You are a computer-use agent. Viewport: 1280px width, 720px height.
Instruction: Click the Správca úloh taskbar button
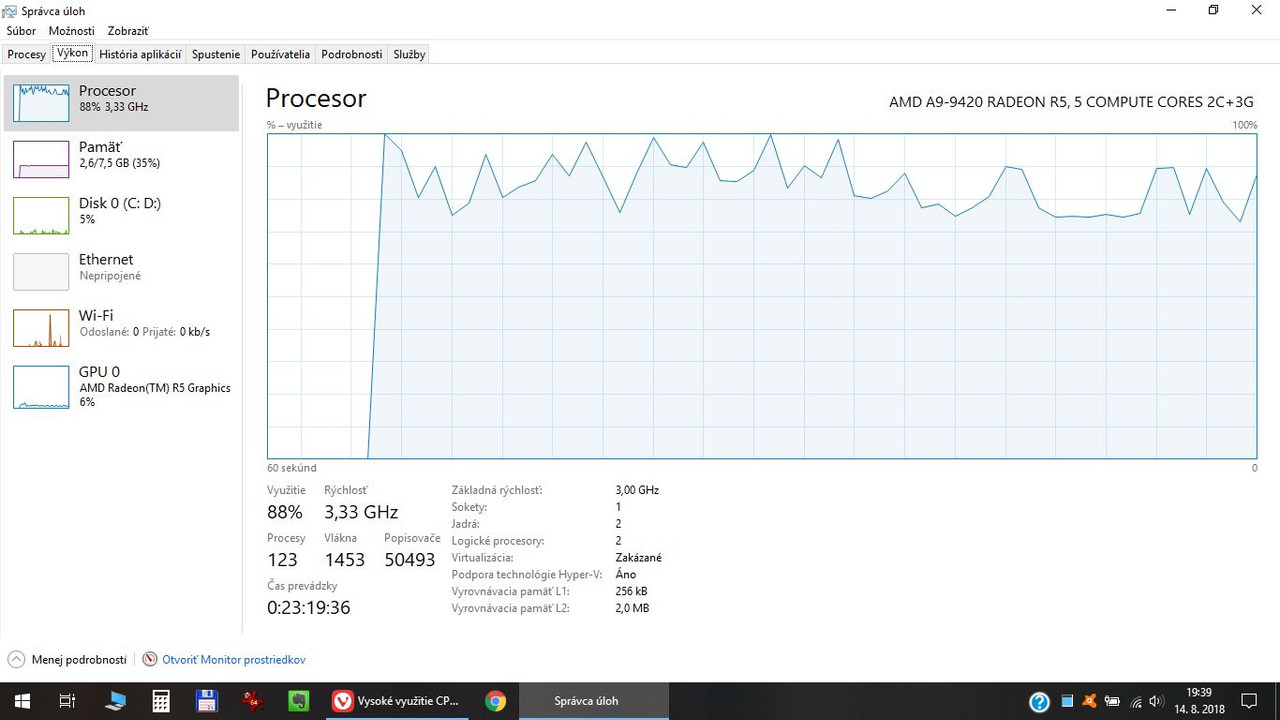(x=594, y=701)
